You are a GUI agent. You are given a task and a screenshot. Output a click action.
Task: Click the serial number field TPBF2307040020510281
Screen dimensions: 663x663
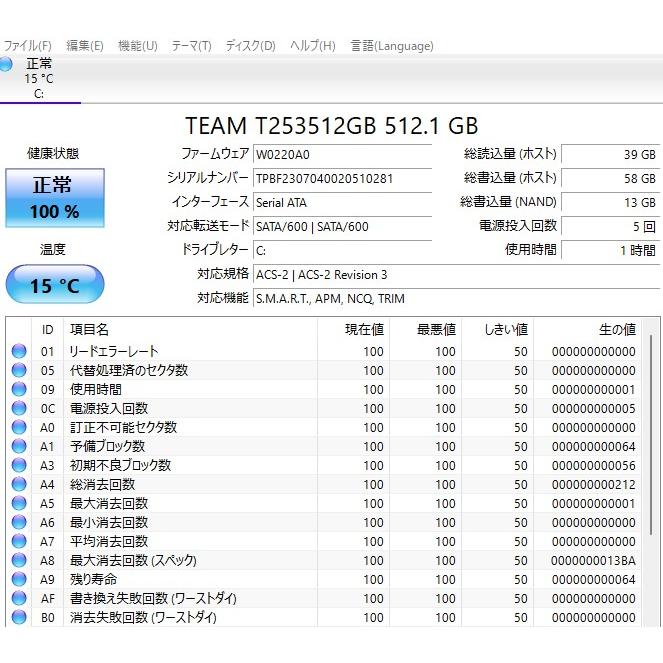(x=342, y=178)
